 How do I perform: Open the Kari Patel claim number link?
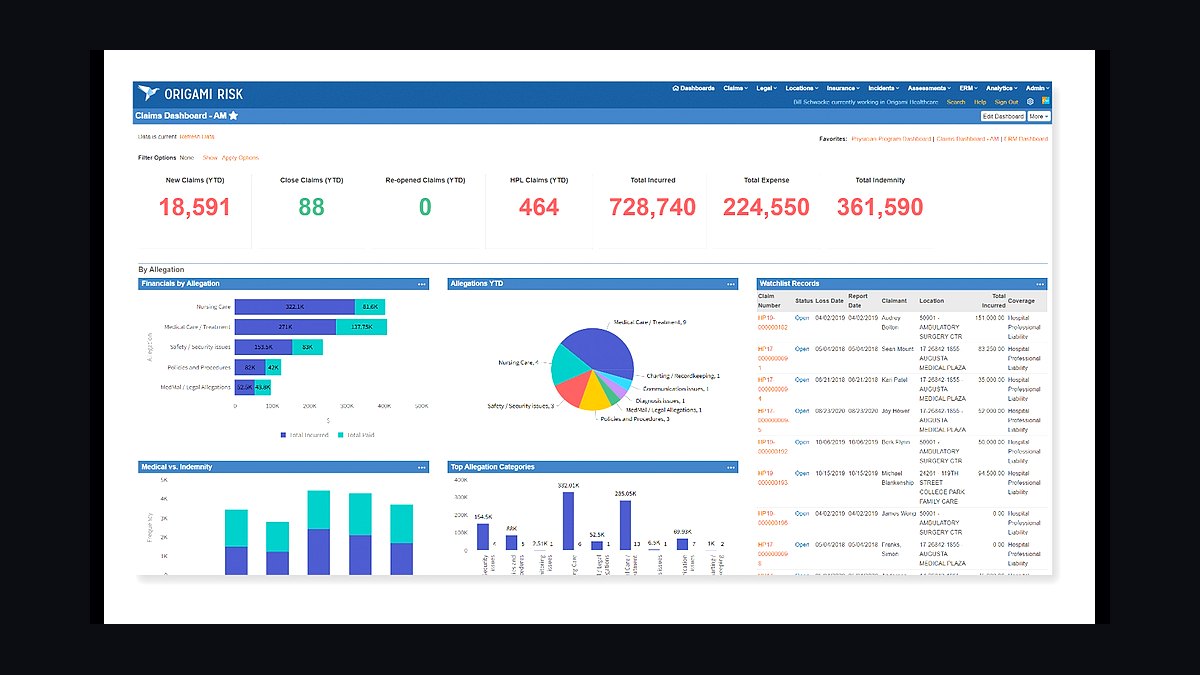click(773, 390)
